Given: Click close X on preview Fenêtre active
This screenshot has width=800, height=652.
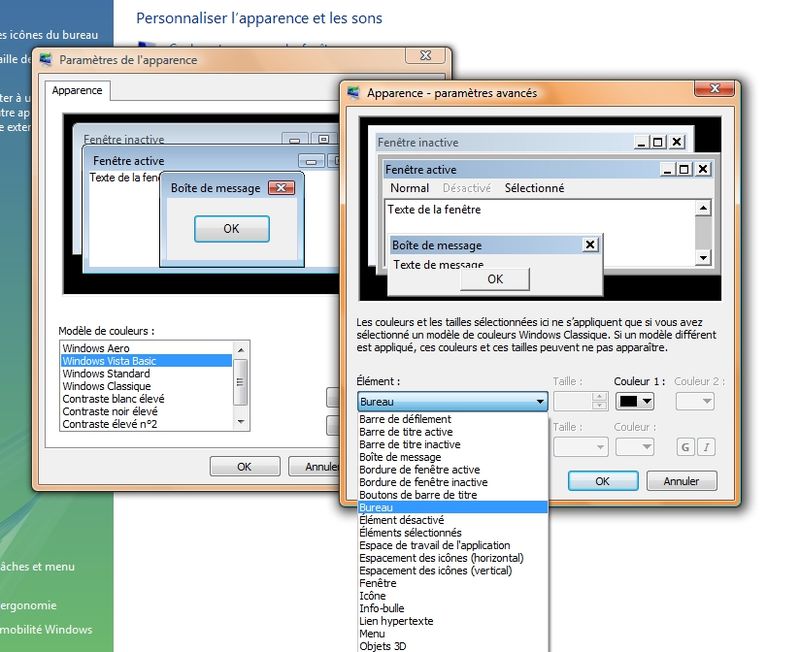Looking at the screenshot, I should click(703, 169).
